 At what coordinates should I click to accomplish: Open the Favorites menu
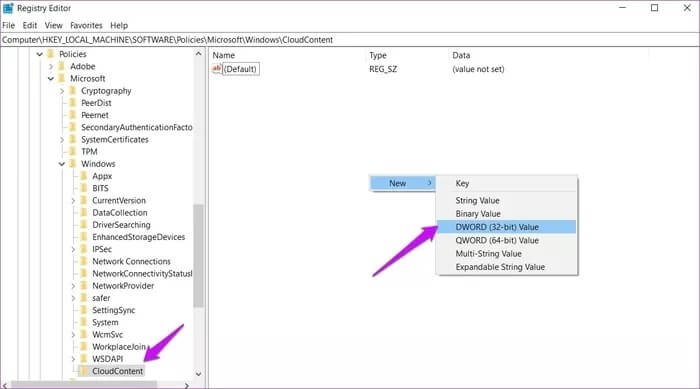coord(86,25)
